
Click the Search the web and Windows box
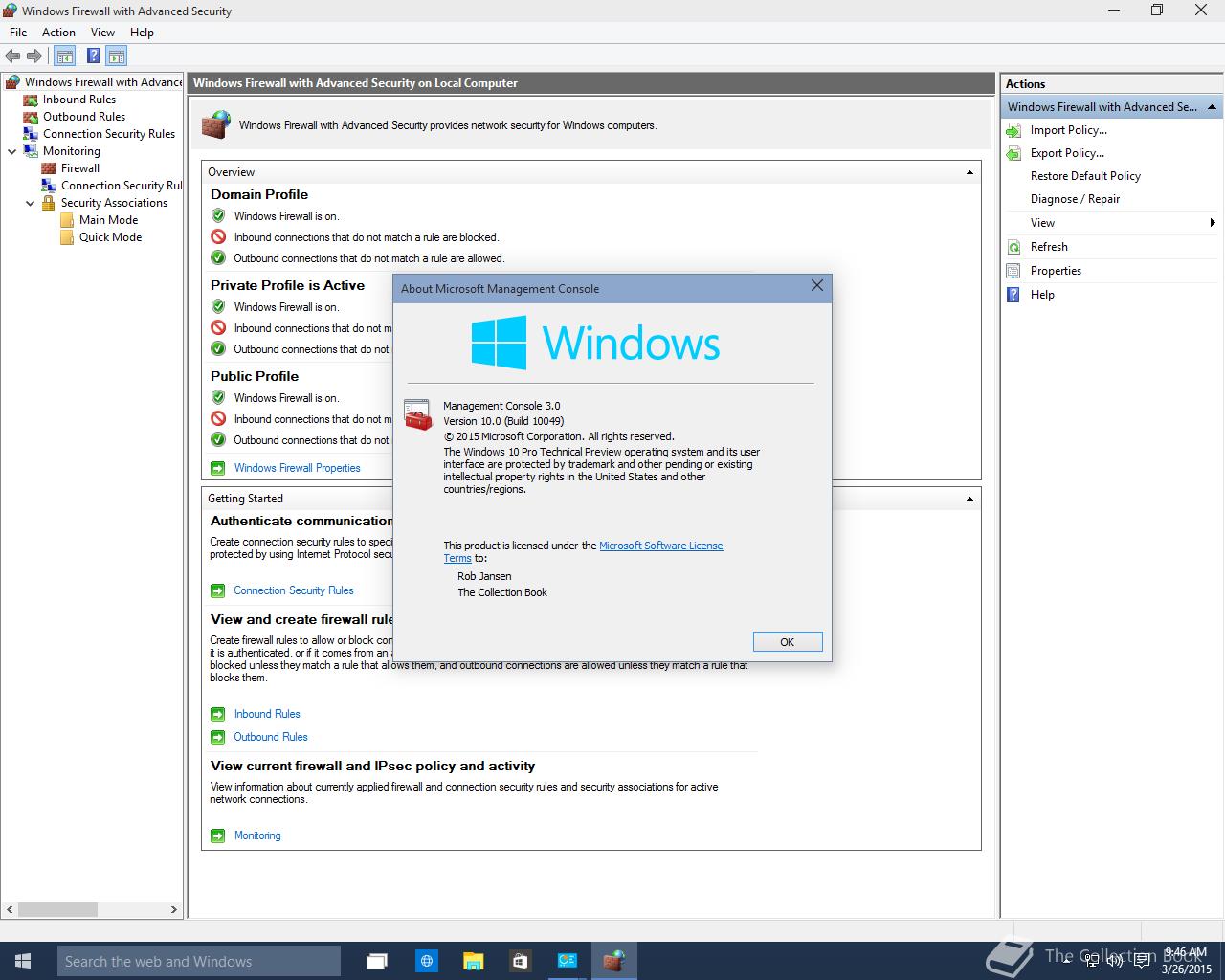coord(198,961)
